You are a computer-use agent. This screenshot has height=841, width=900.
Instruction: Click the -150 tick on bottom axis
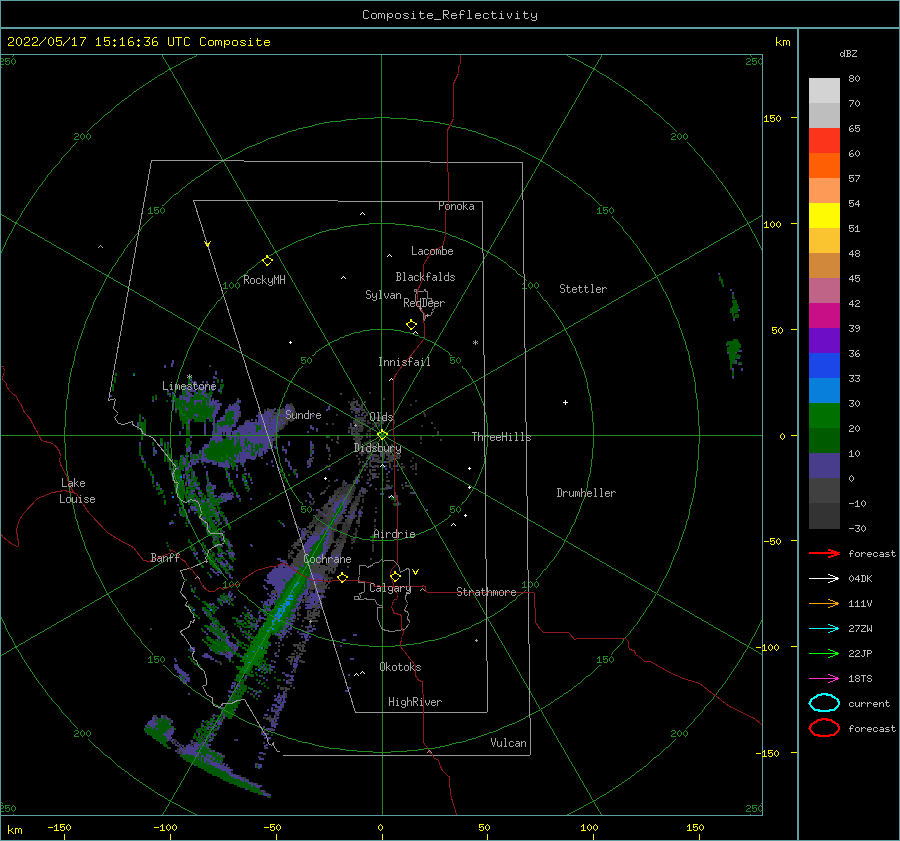point(59,828)
